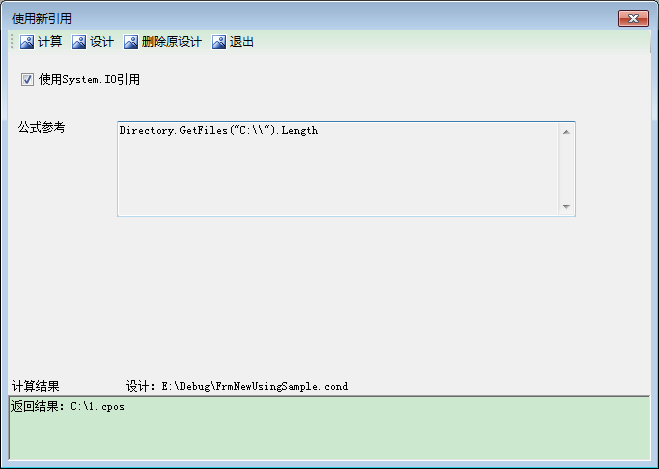Click the 退出 toolbar icon

coord(219,42)
